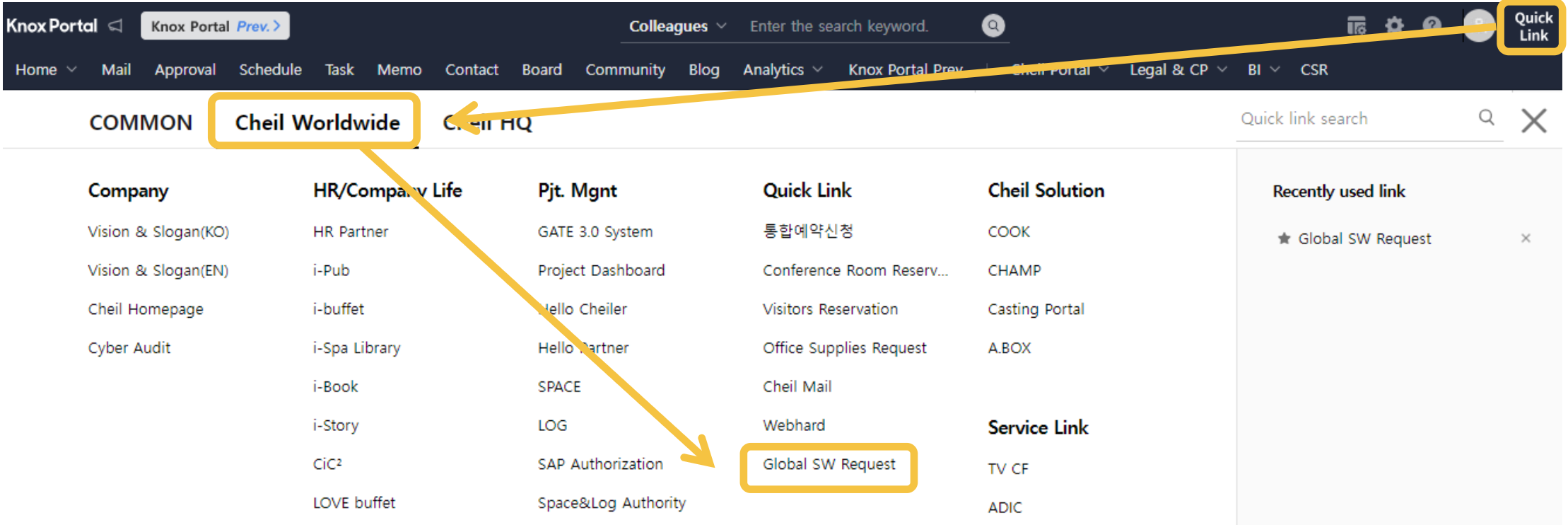Viewport: 1568px width, 525px height.
Task: Open the Schedule menu item
Action: point(270,69)
